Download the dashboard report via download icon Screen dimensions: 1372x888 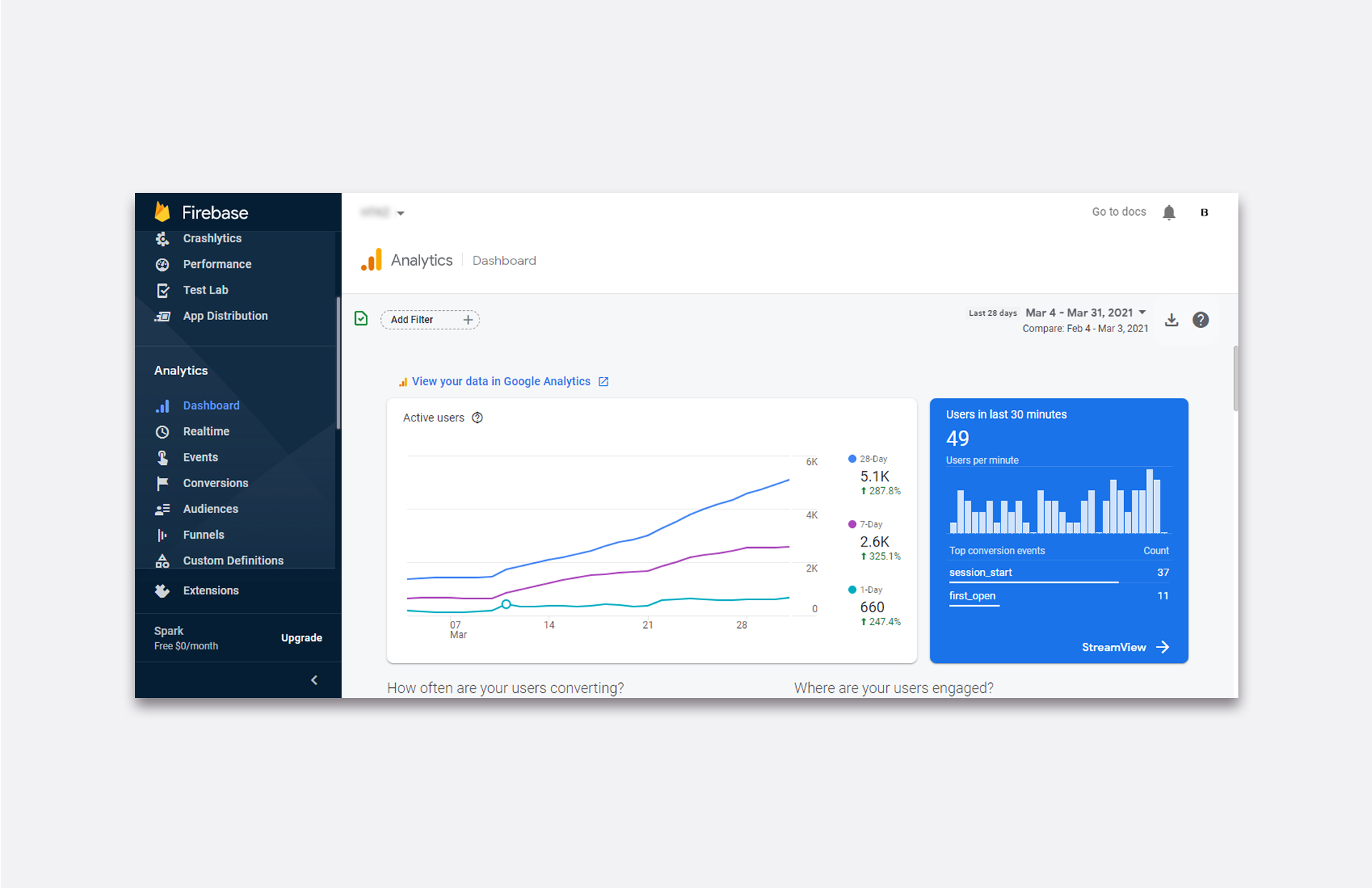coord(1171,319)
